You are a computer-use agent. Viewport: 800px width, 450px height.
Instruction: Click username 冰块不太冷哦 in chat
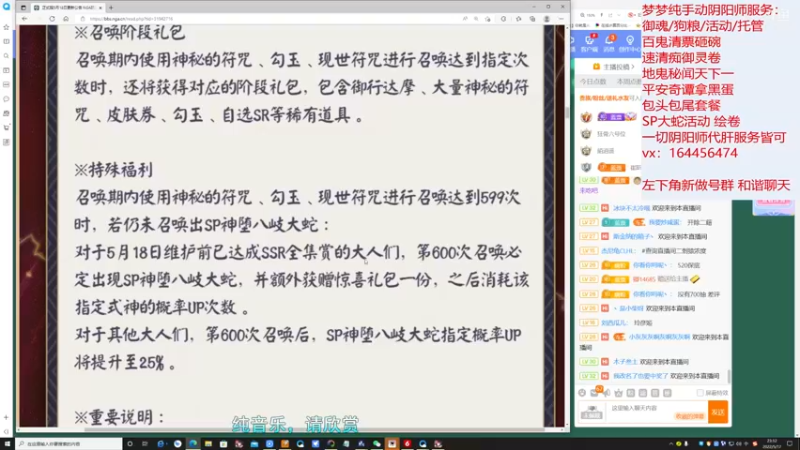tap(631, 208)
